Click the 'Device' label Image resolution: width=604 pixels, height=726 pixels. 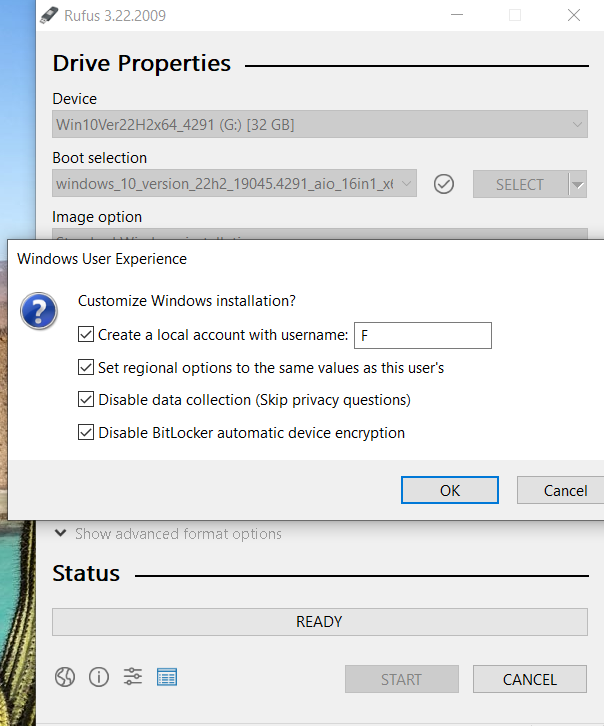coord(75,99)
